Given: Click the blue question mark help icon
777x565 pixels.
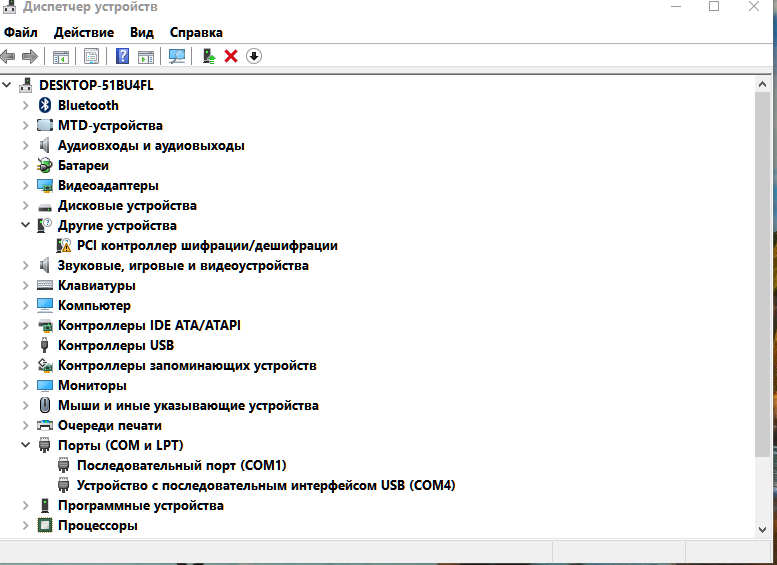Looking at the screenshot, I should 122,56.
